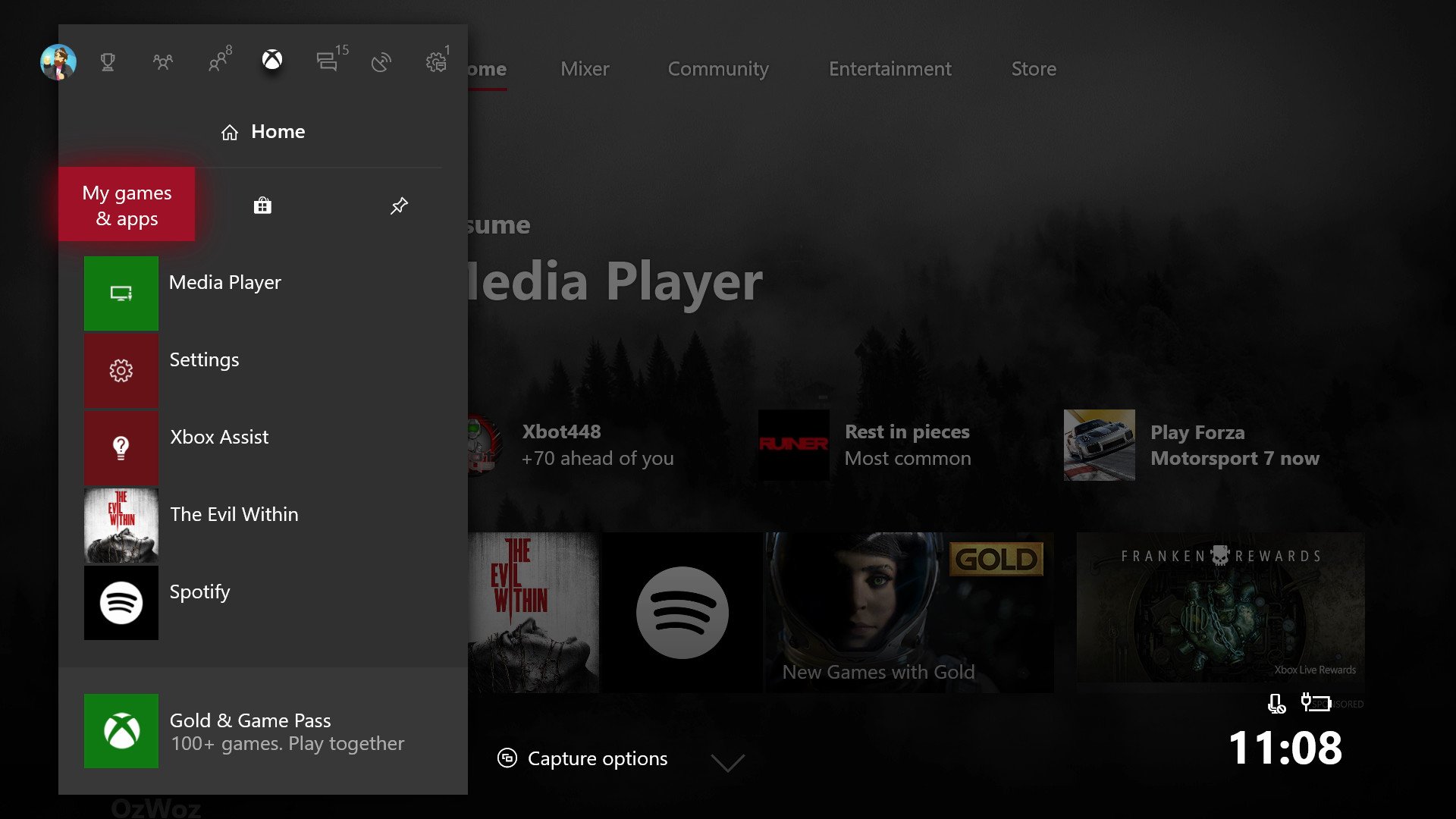Click the Xbox Assist lightbulb tile

(x=121, y=448)
